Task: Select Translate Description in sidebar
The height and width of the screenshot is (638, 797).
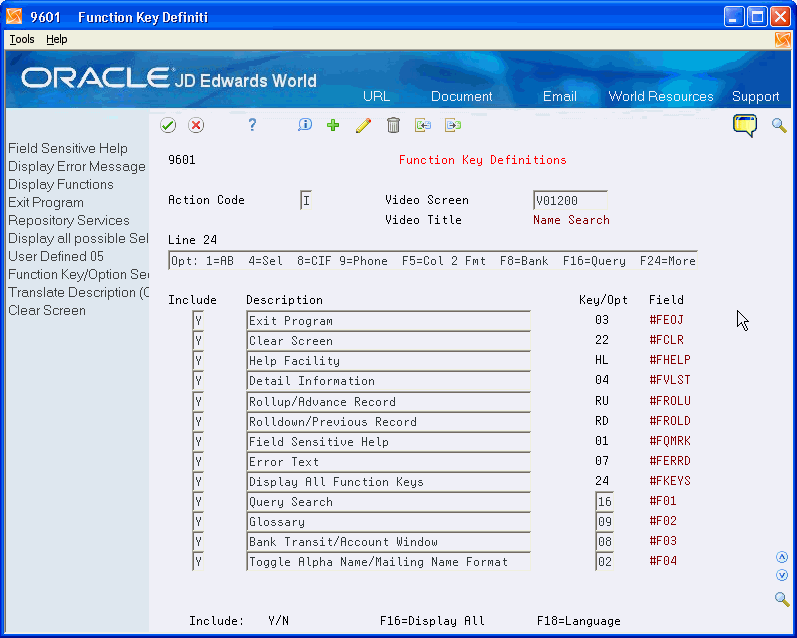Action: (x=78, y=292)
